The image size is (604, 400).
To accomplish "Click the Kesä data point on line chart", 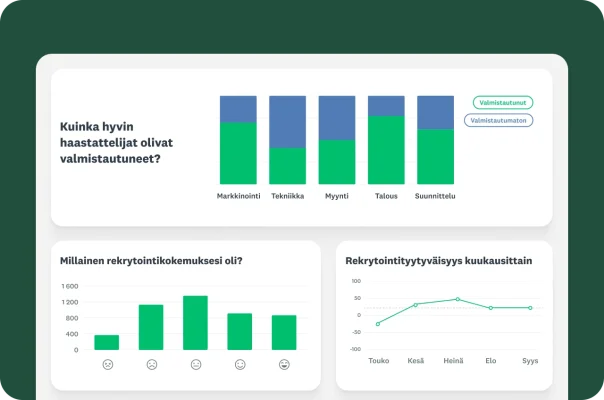I will pyautogui.click(x=416, y=304).
